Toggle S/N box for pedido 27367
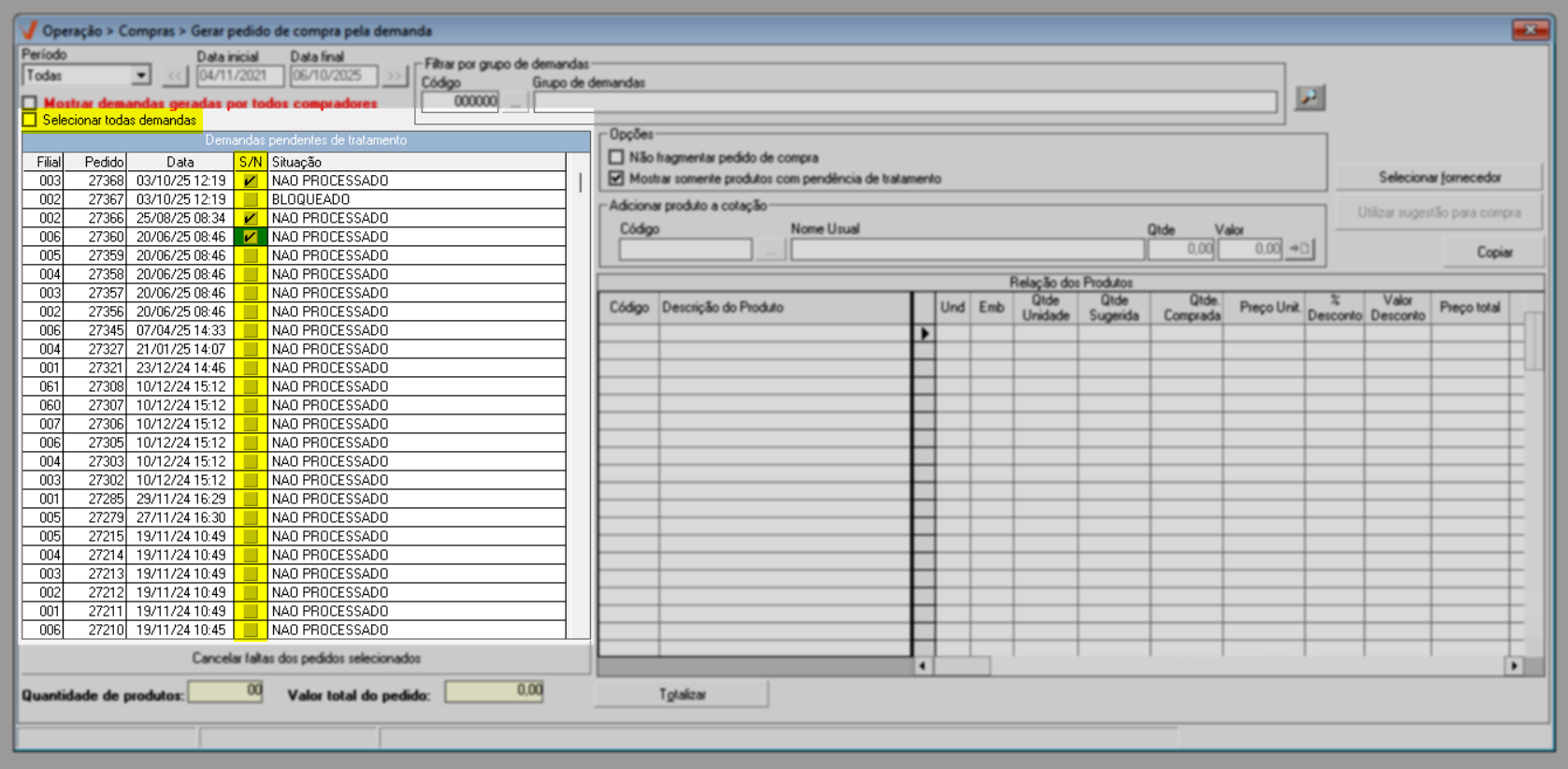The image size is (1568, 769). coord(250,199)
